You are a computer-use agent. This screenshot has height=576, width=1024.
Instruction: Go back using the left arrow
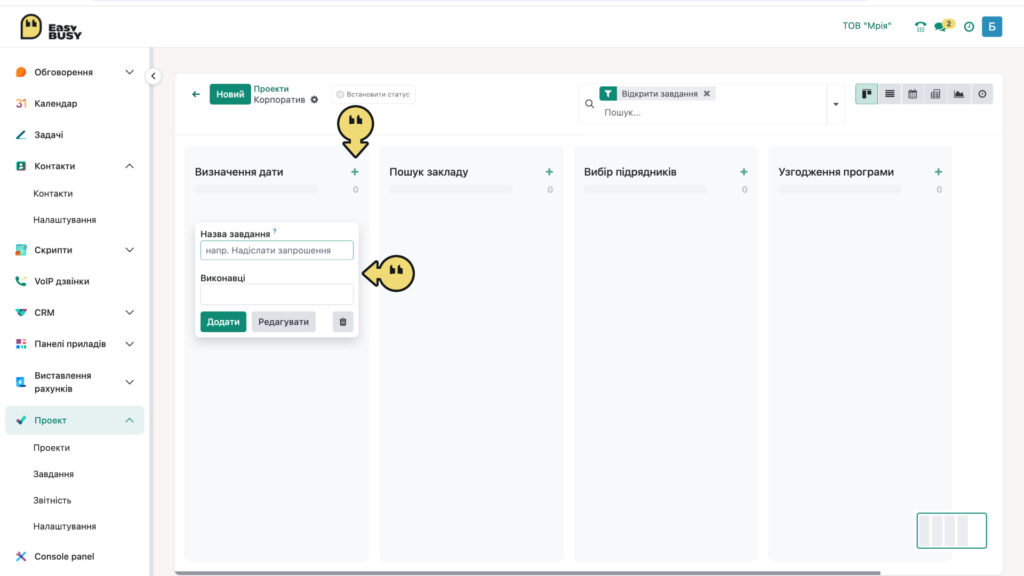tap(196, 94)
